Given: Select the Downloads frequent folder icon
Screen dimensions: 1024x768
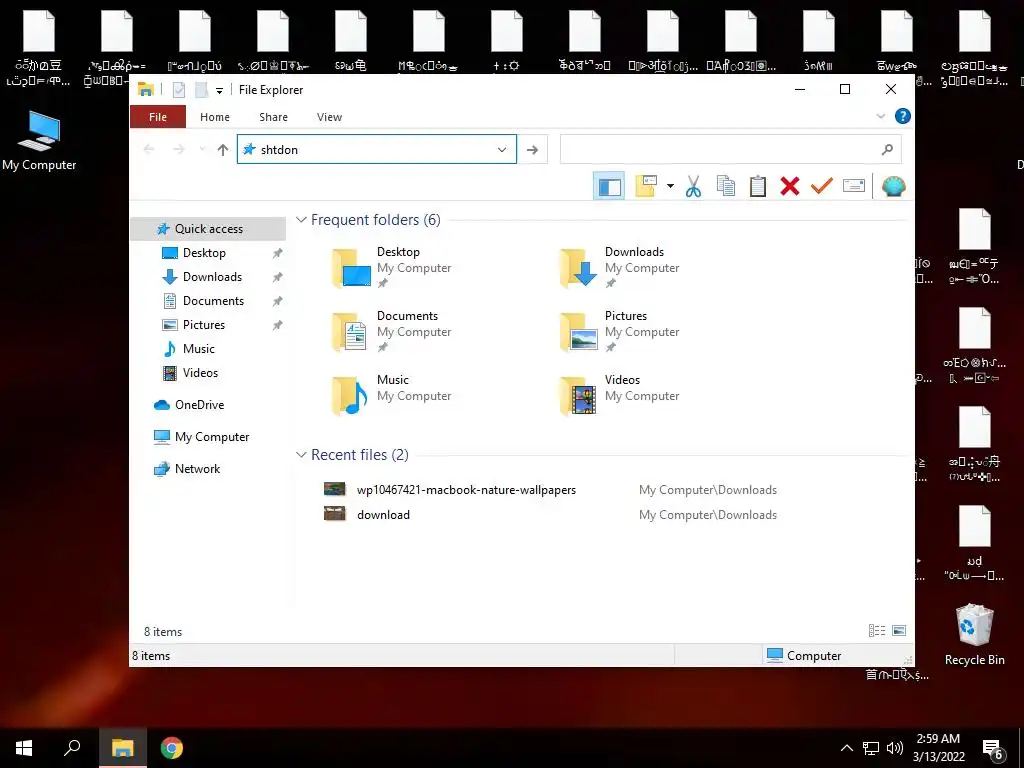Looking at the screenshot, I should click(579, 268).
